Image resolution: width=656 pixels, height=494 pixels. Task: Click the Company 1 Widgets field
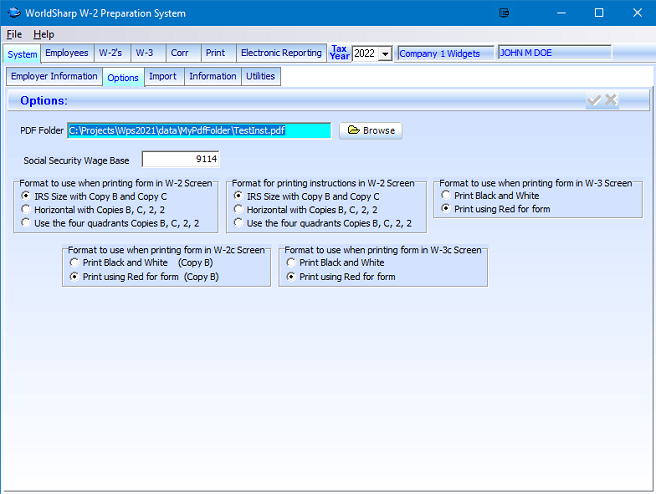pos(445,54)
